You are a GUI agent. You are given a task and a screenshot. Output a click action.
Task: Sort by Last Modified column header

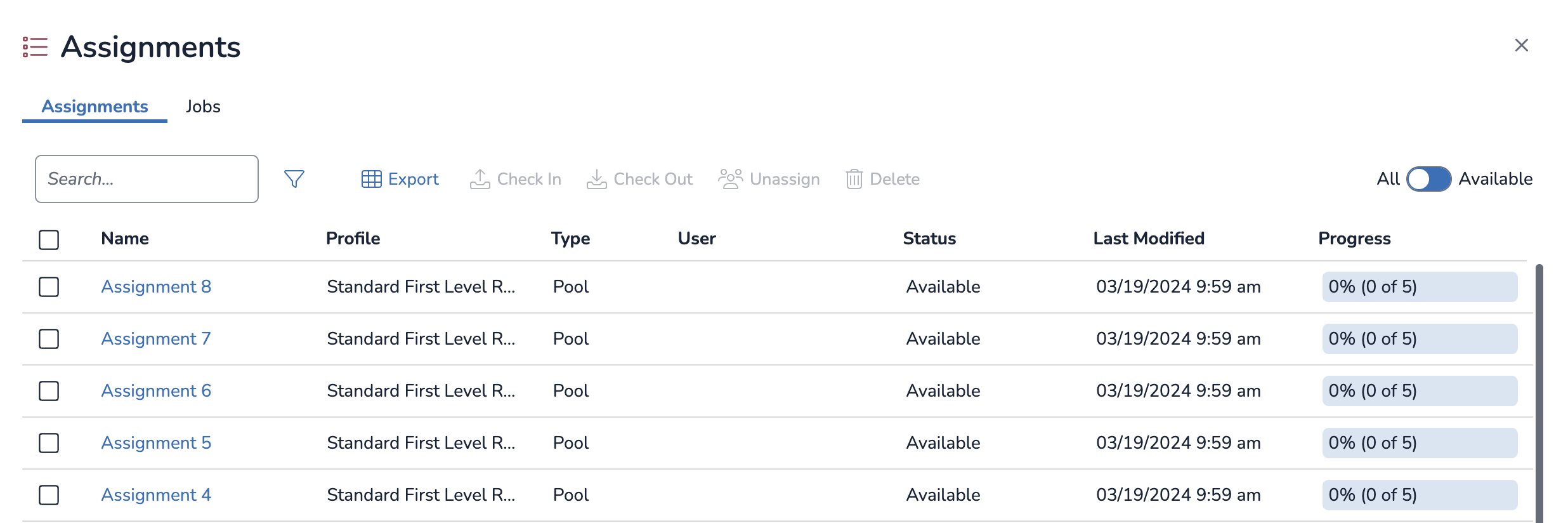[x=1148, y=239]
